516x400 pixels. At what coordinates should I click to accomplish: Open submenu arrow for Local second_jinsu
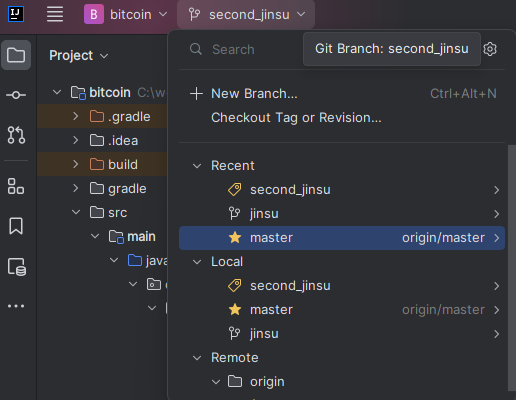point(496,286)
